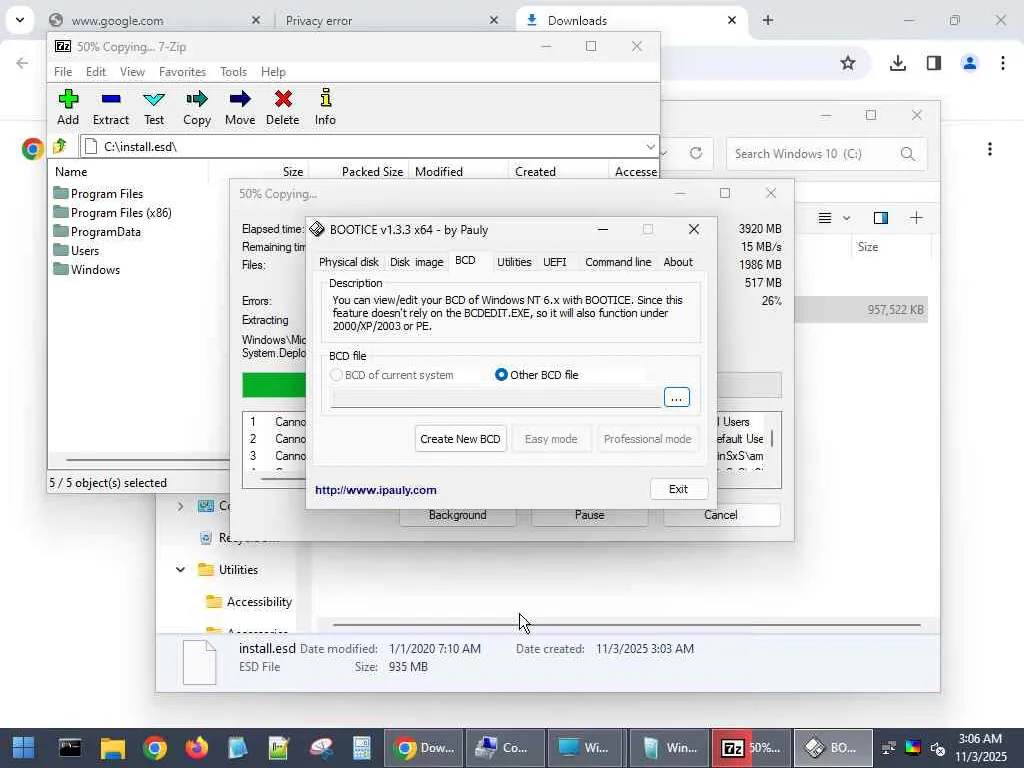The image size is (1024, 768).
Task: Click the green copying progress bar
Action: click(x=274, y=385)
